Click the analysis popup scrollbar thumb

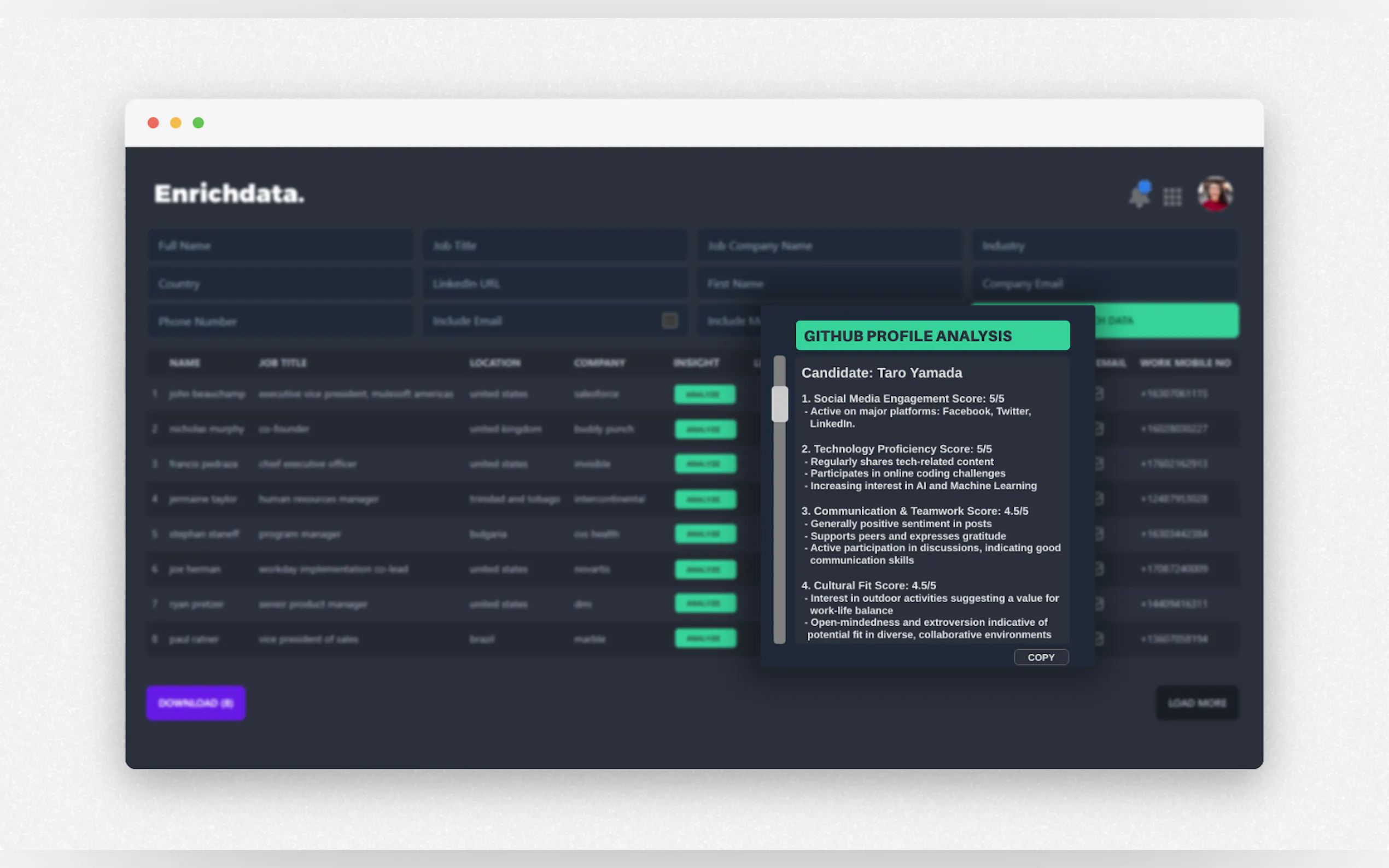tap(779, 404)
